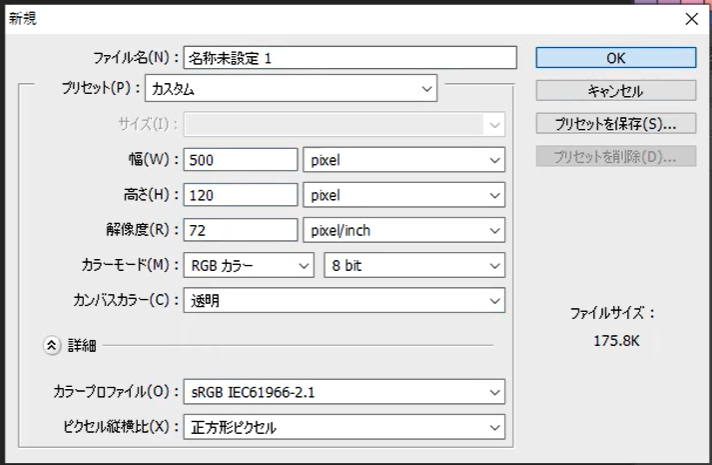Collapse the 詳細 section chevron icon
The image size is (712, 465).
[x=51, y=344]
